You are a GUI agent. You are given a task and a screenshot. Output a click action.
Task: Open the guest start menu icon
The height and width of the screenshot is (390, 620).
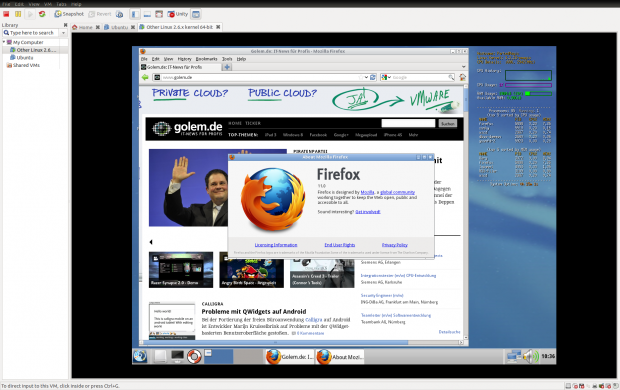(140, 356)
